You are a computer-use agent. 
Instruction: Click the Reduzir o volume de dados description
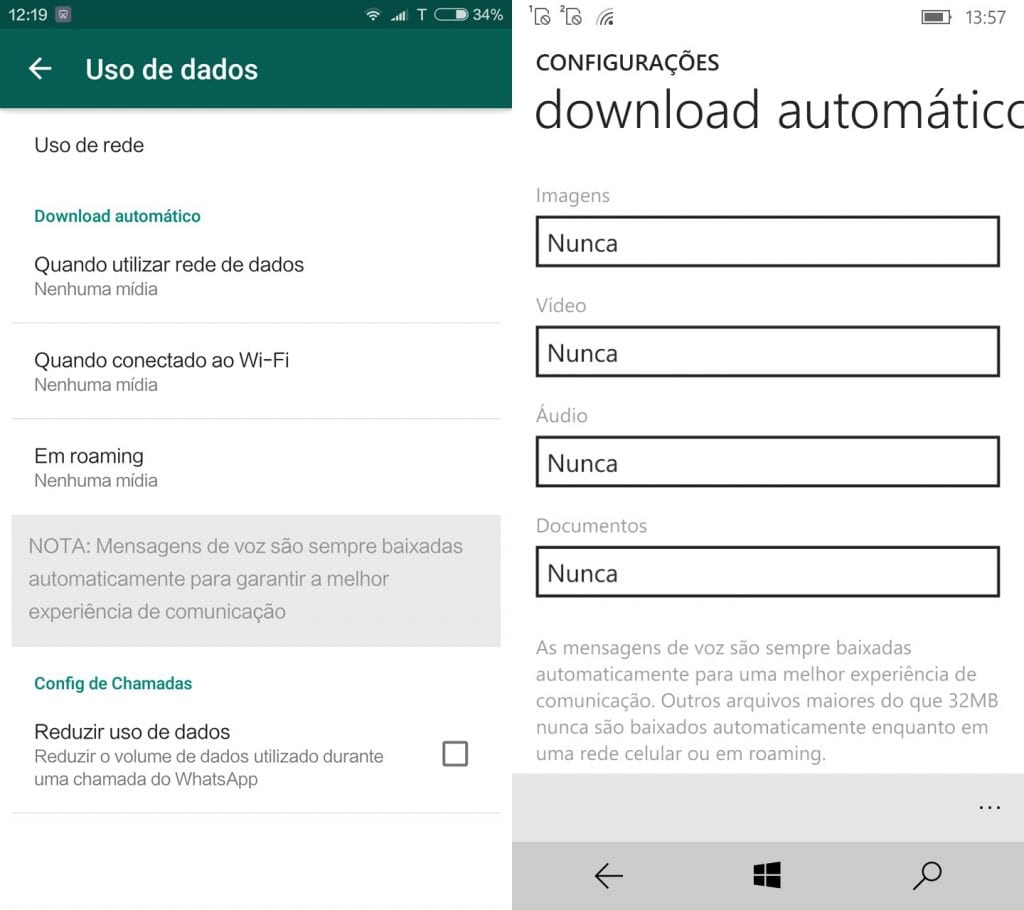pos(209,768)
